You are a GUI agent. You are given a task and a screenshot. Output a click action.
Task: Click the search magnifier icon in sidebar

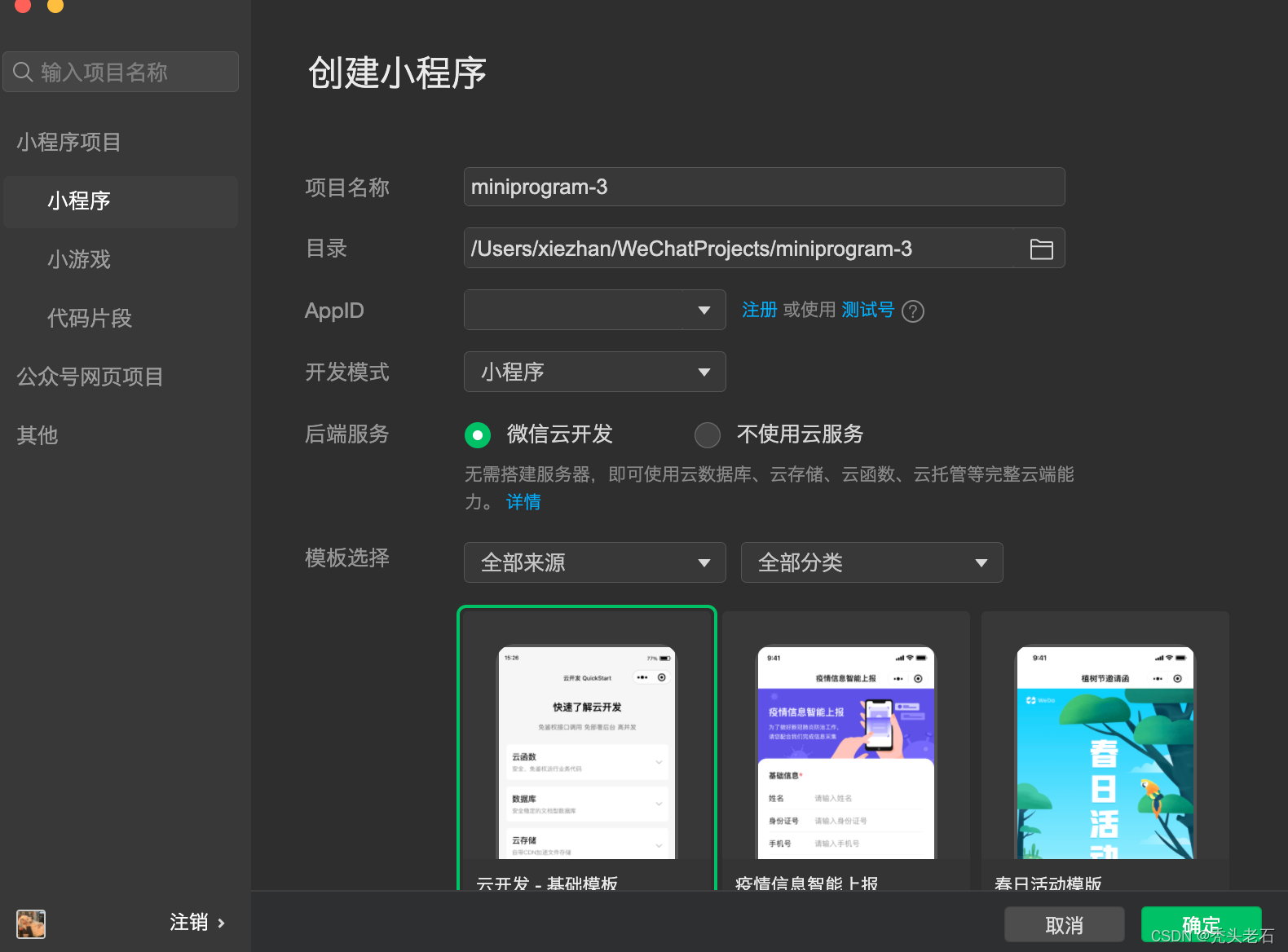coord(23,72)
